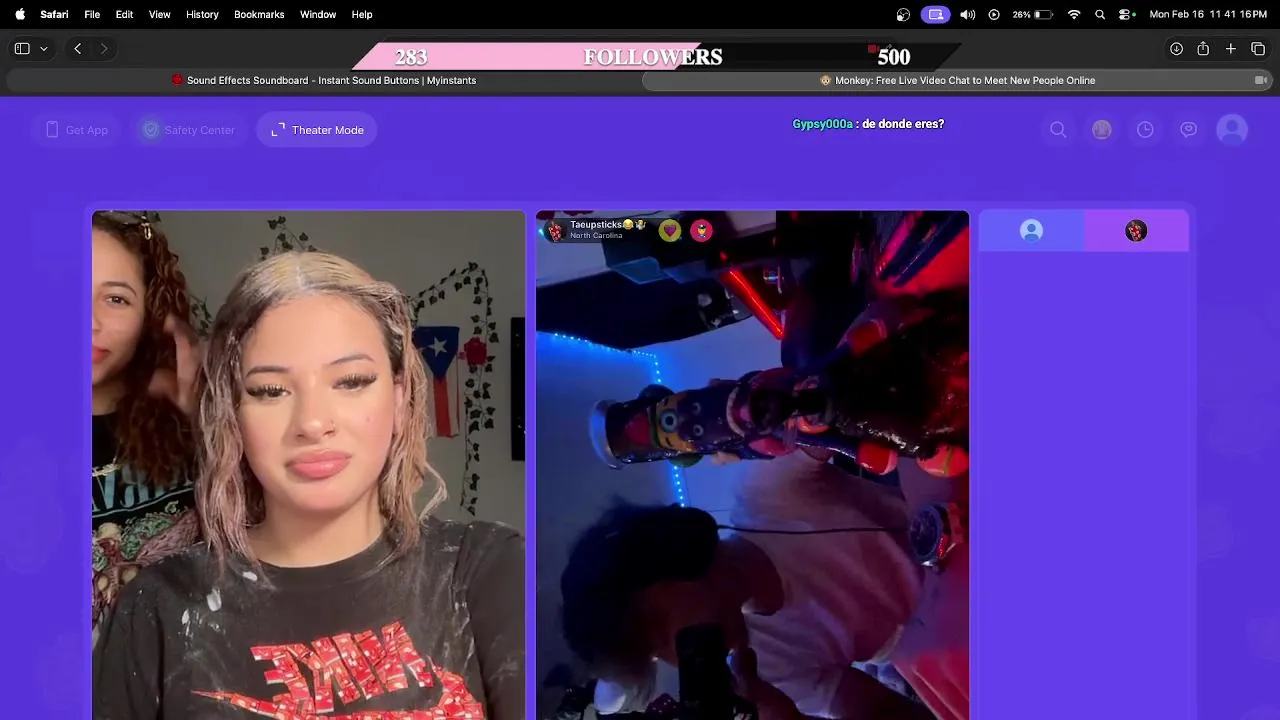Click the date and time display
Image resolution: width=1280 pixels, height=720 pixels.
pos(1208,14)
